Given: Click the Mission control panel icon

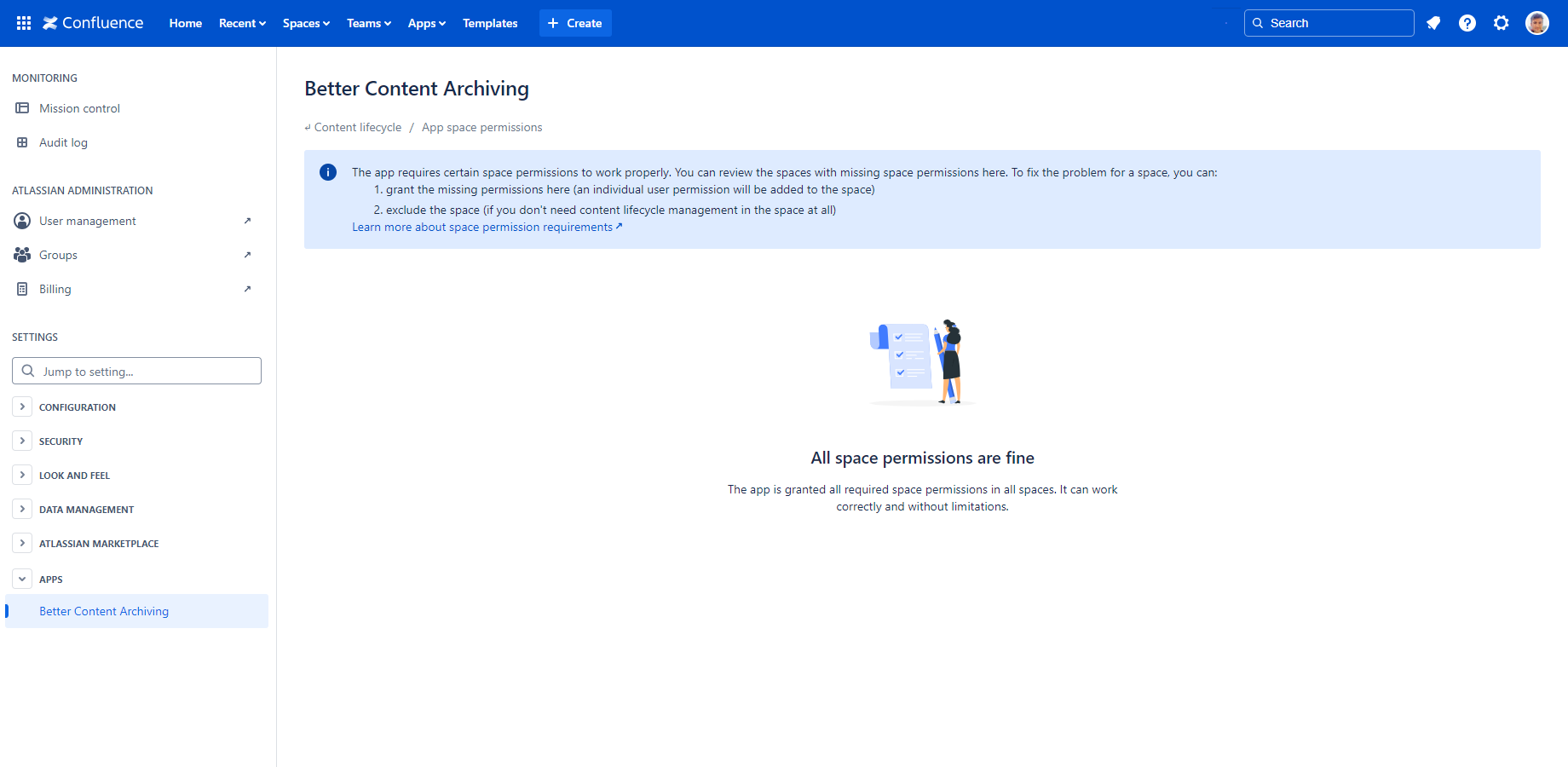Looking at the screenshot, I should (22, 108).
